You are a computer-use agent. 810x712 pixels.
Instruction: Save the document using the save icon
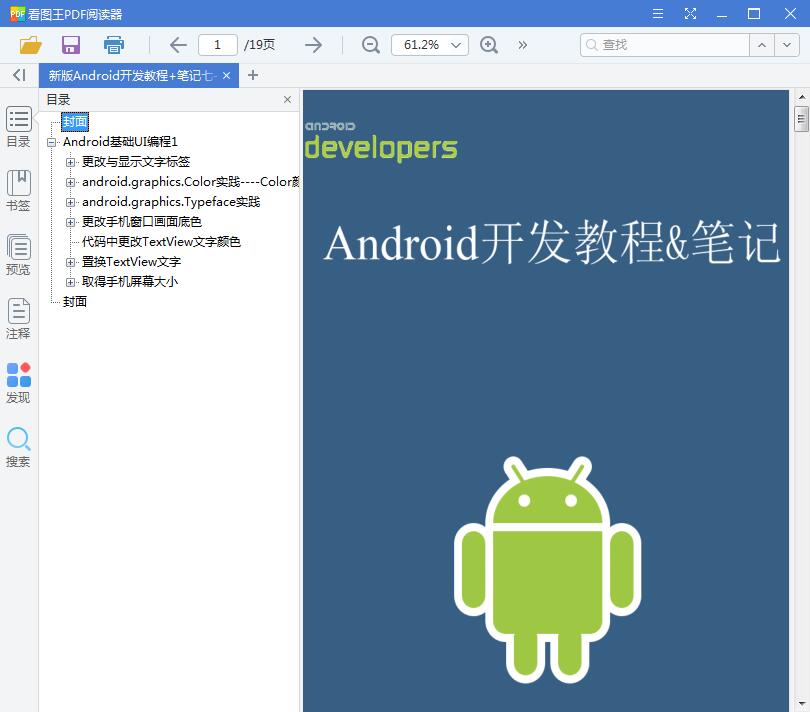[x=70, y=45]
